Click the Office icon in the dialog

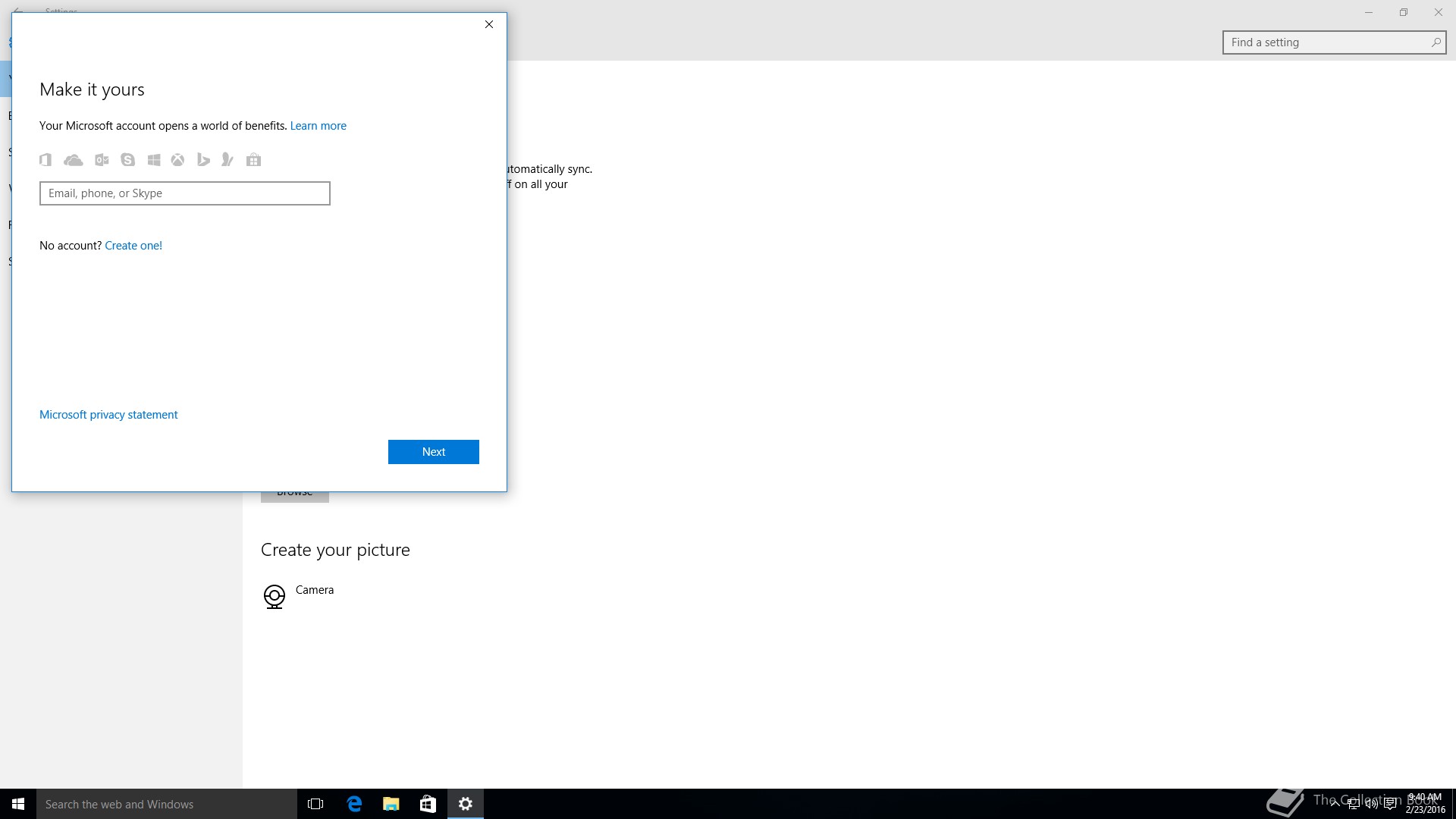(x=45, y=159)
